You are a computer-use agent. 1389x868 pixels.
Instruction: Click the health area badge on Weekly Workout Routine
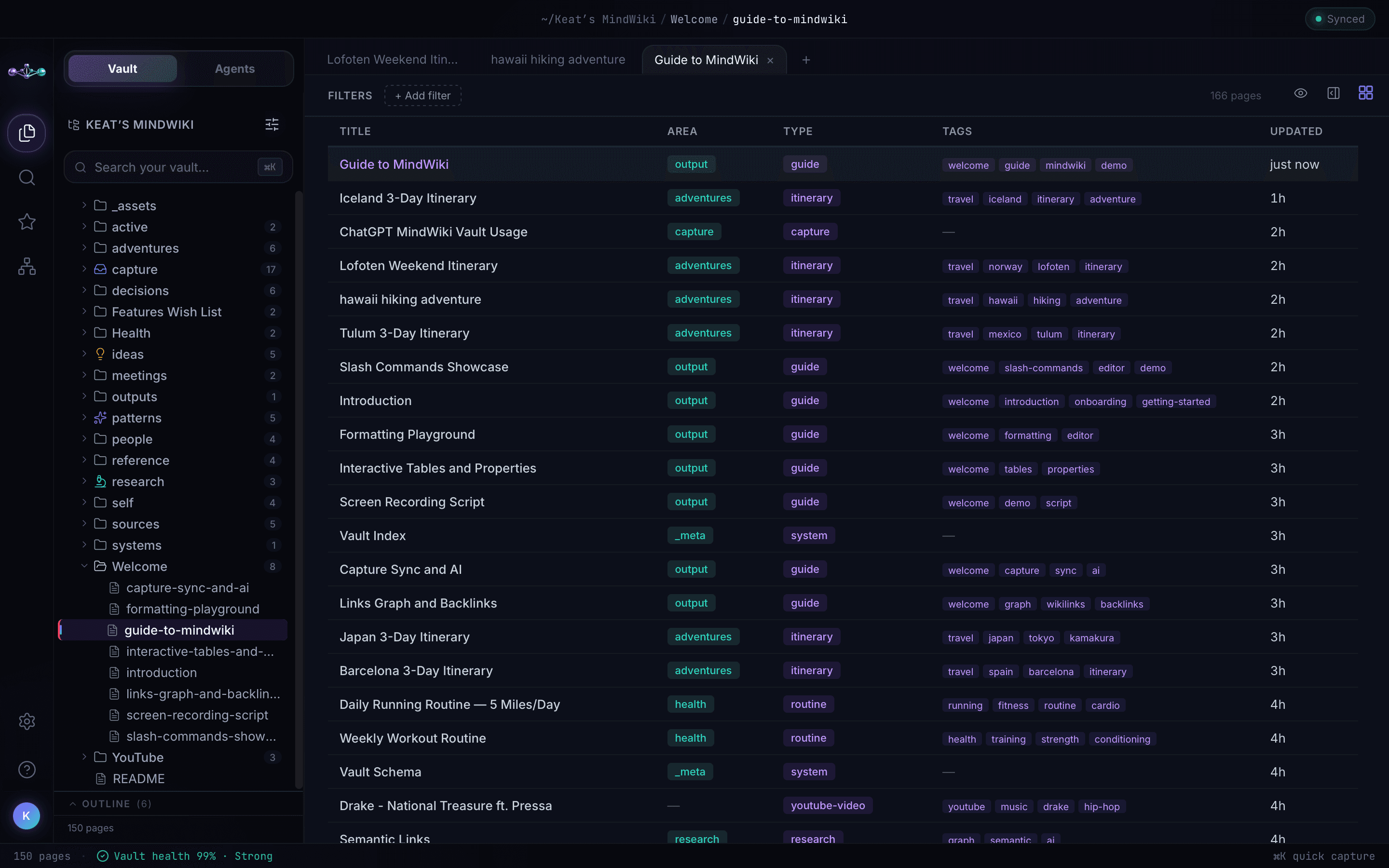point(690,738)
